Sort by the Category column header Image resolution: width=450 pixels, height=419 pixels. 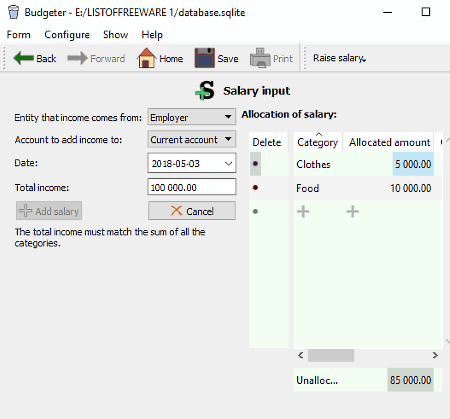point(318,142)
